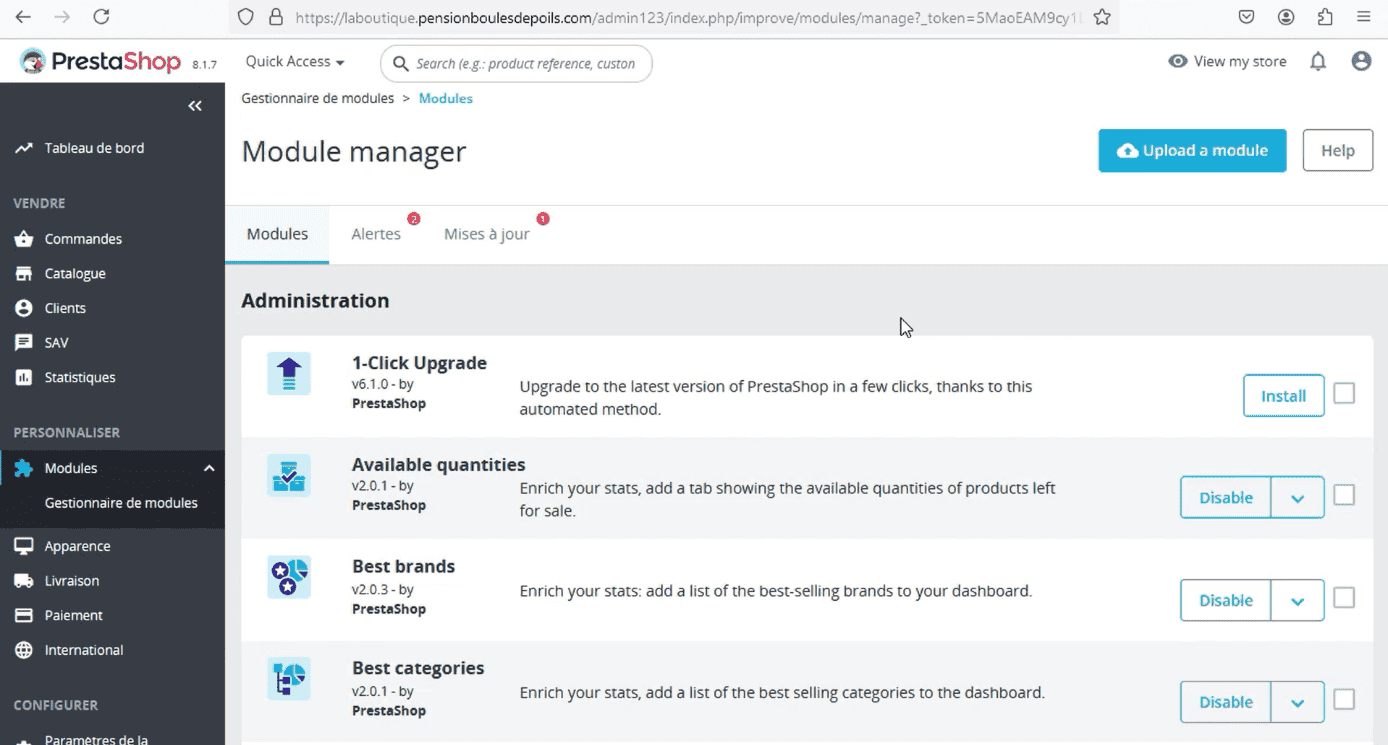1388x745 pixels.
Task: Tick the Best brands module checkbox
Action: [1344, 597]
